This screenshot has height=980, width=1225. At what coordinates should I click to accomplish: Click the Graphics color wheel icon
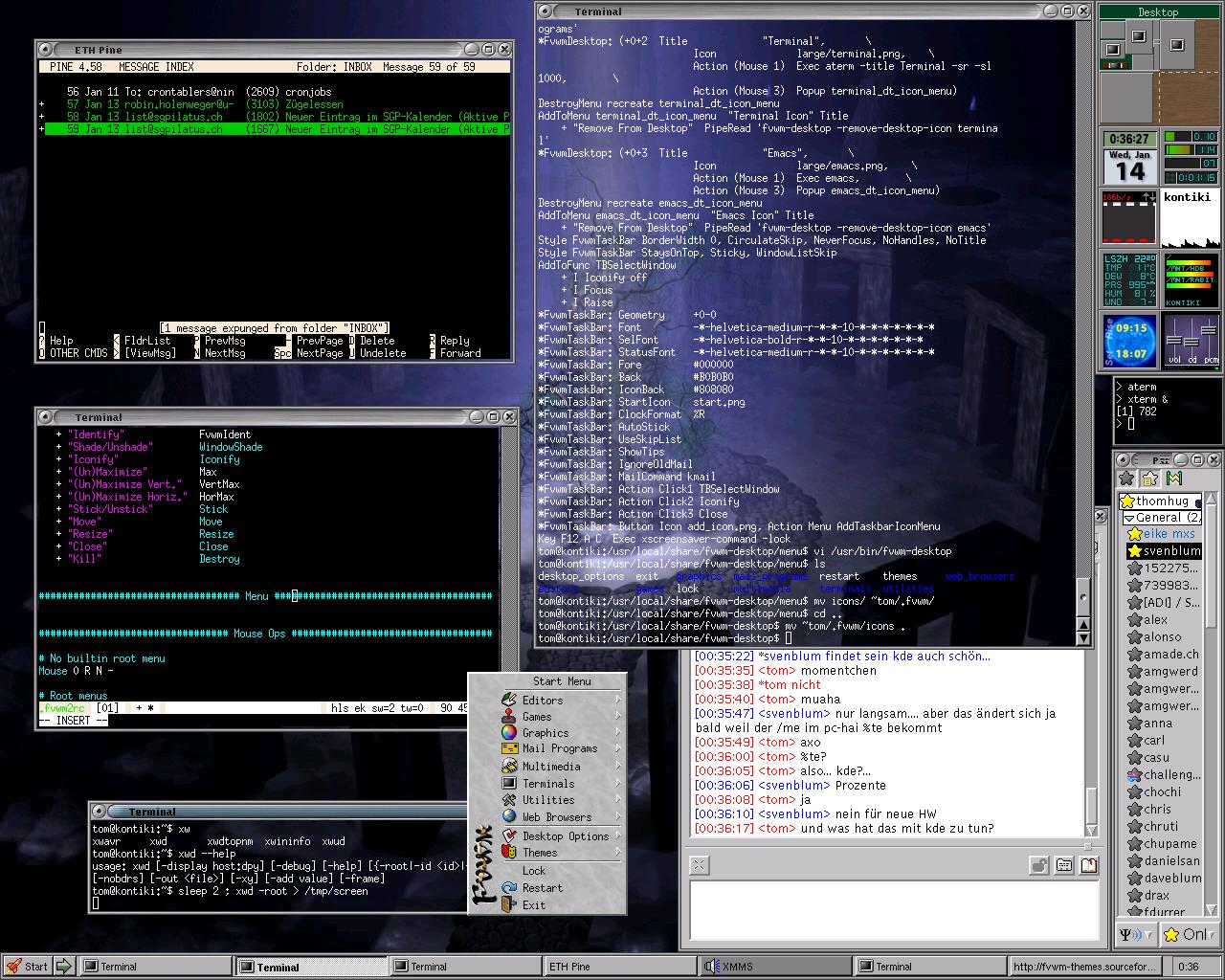coord(509,732)
